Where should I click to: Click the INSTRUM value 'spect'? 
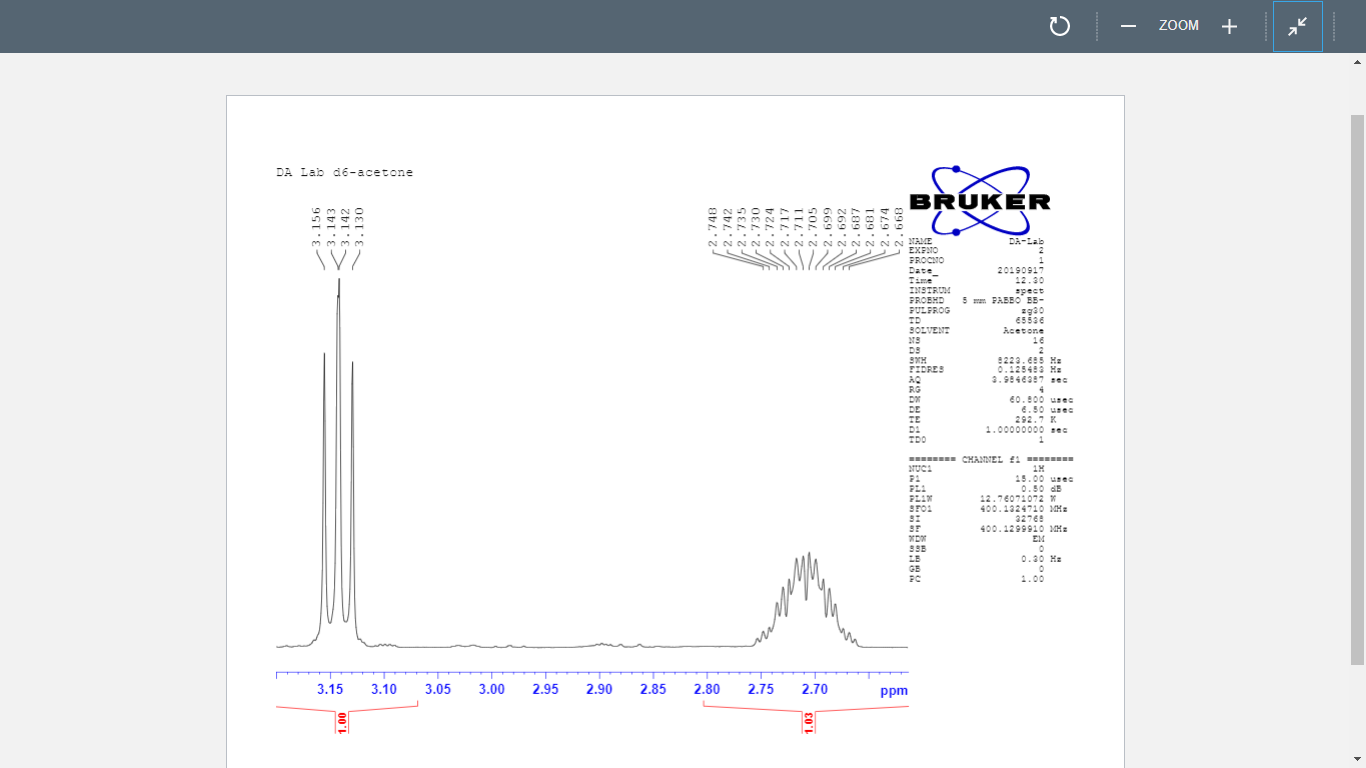pyautogui.click(x=1030, y=291)
